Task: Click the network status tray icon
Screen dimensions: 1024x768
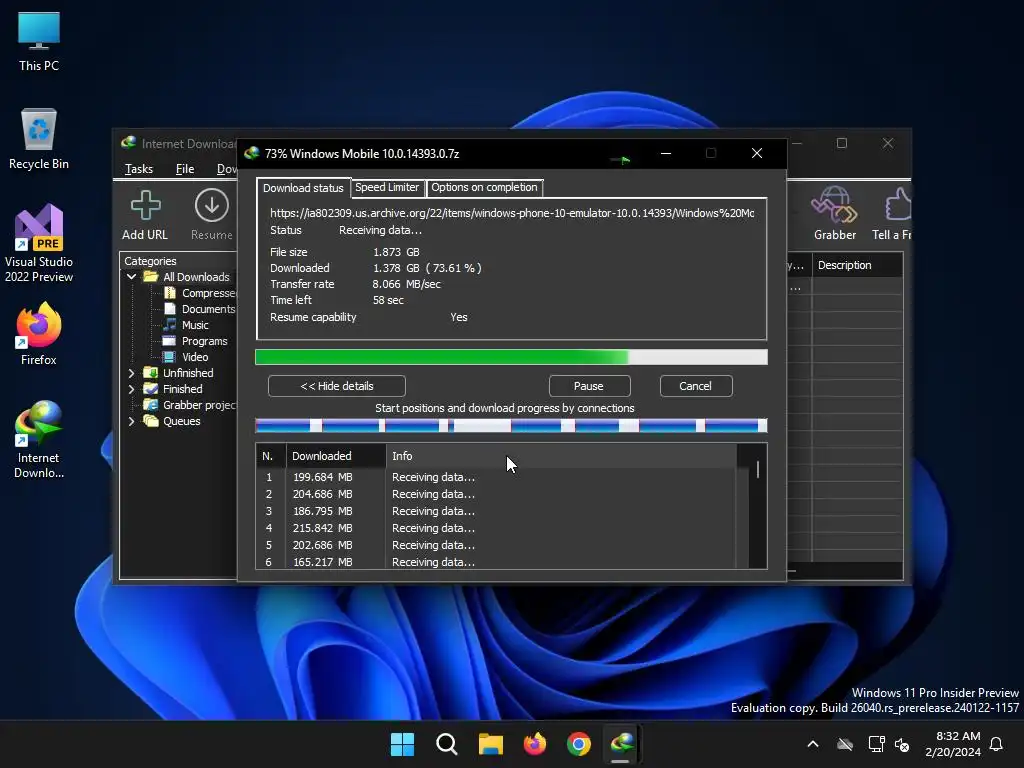Action: point(876,744)
